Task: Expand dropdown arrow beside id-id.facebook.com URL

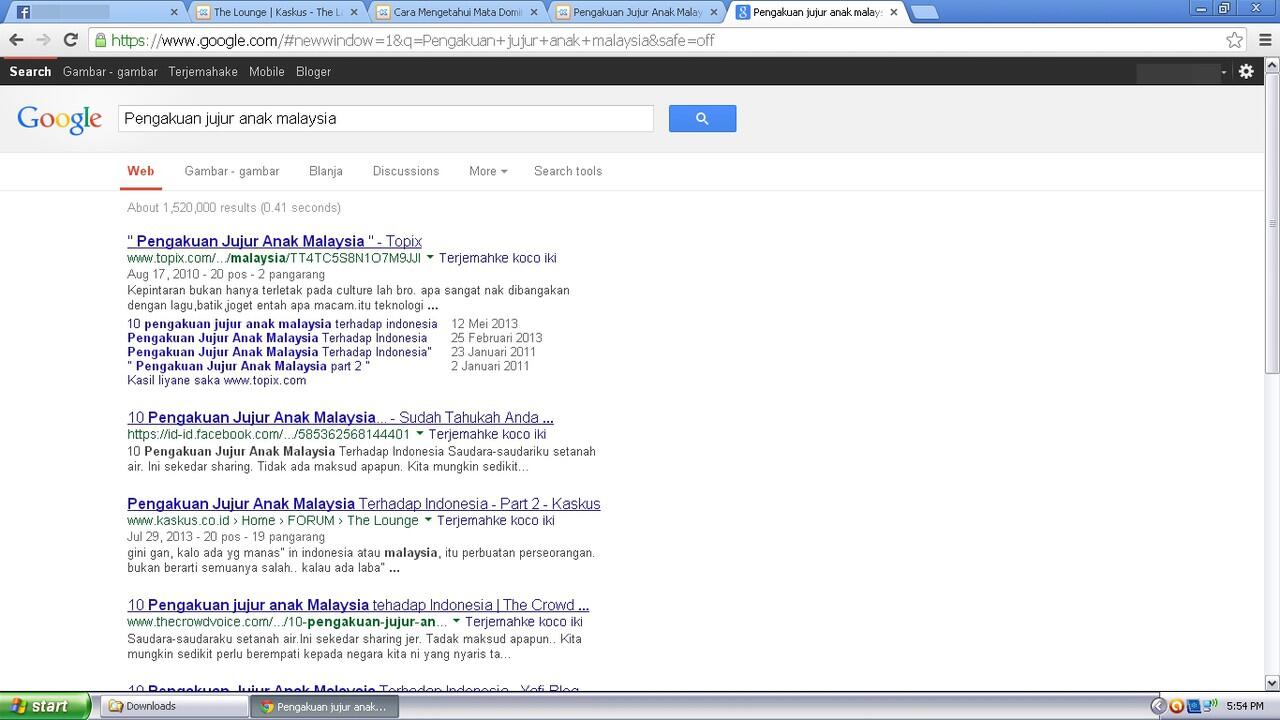Action: (x=420, y=434)
